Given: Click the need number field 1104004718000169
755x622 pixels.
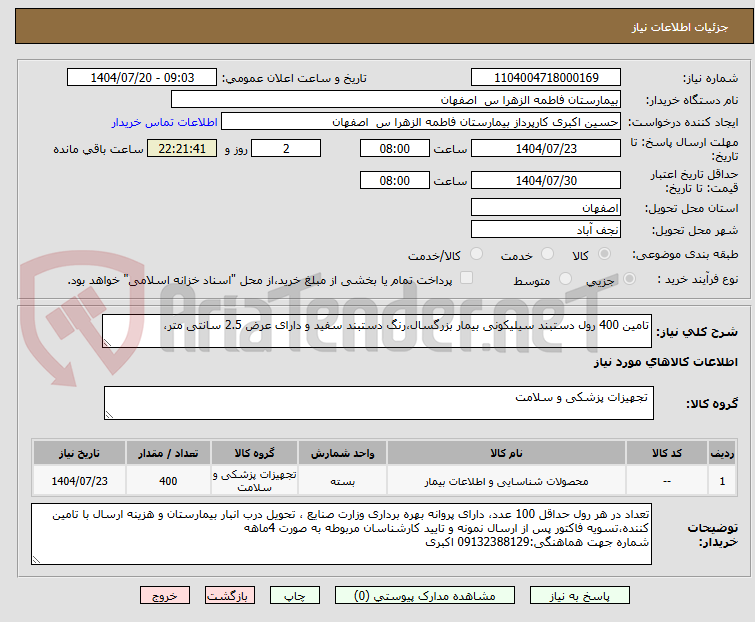Looking at the screenshot, I should pos(546,78).
